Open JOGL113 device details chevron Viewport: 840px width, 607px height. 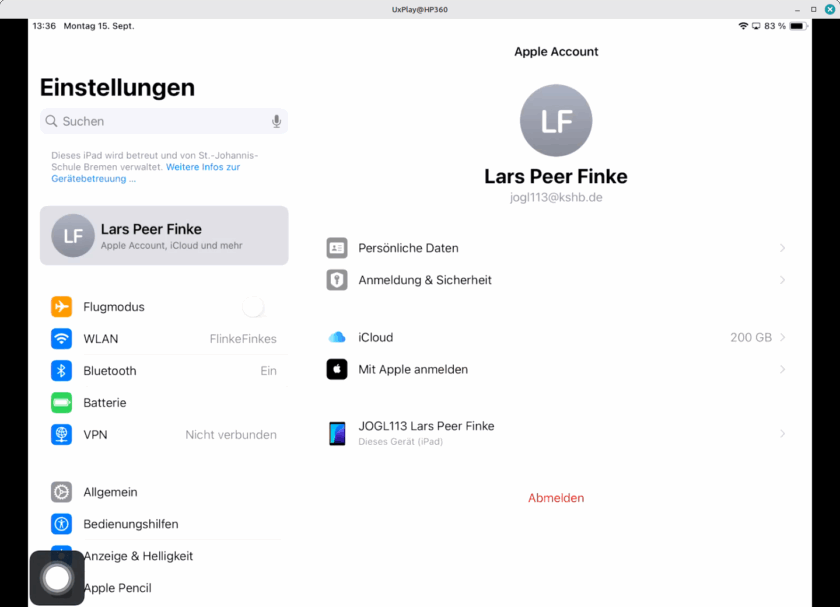pyautogui.click(x=783, y=433)
